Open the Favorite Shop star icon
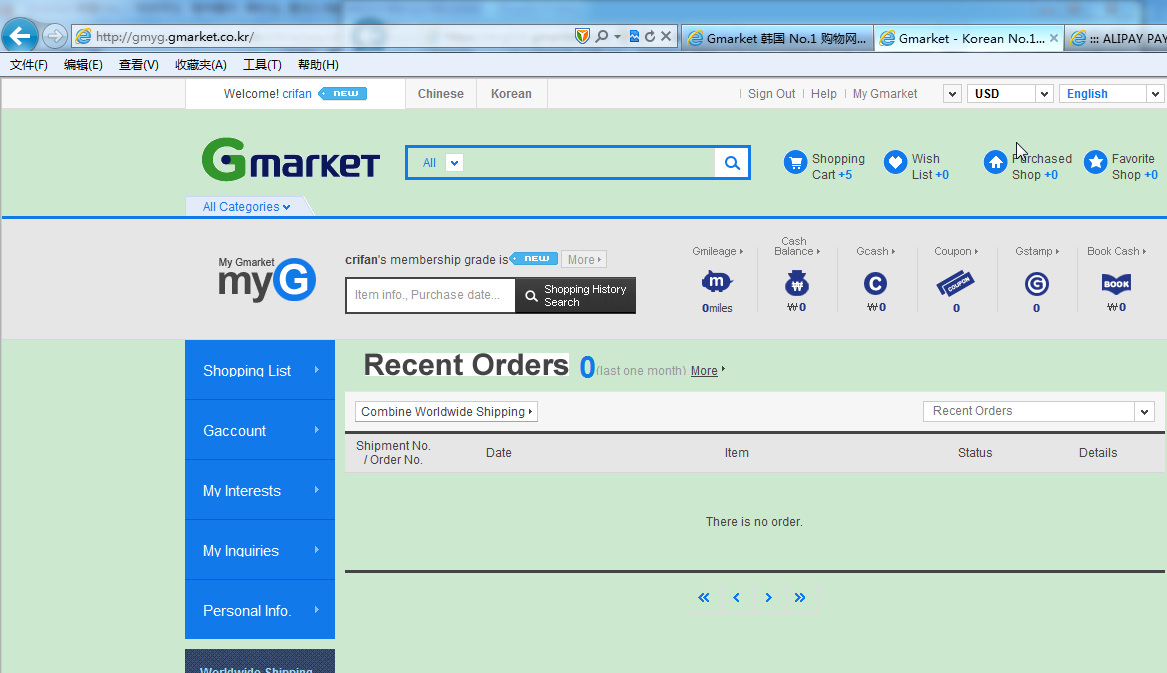The height and width of the screenshot is (673, 1167). tap(1096, 162)
